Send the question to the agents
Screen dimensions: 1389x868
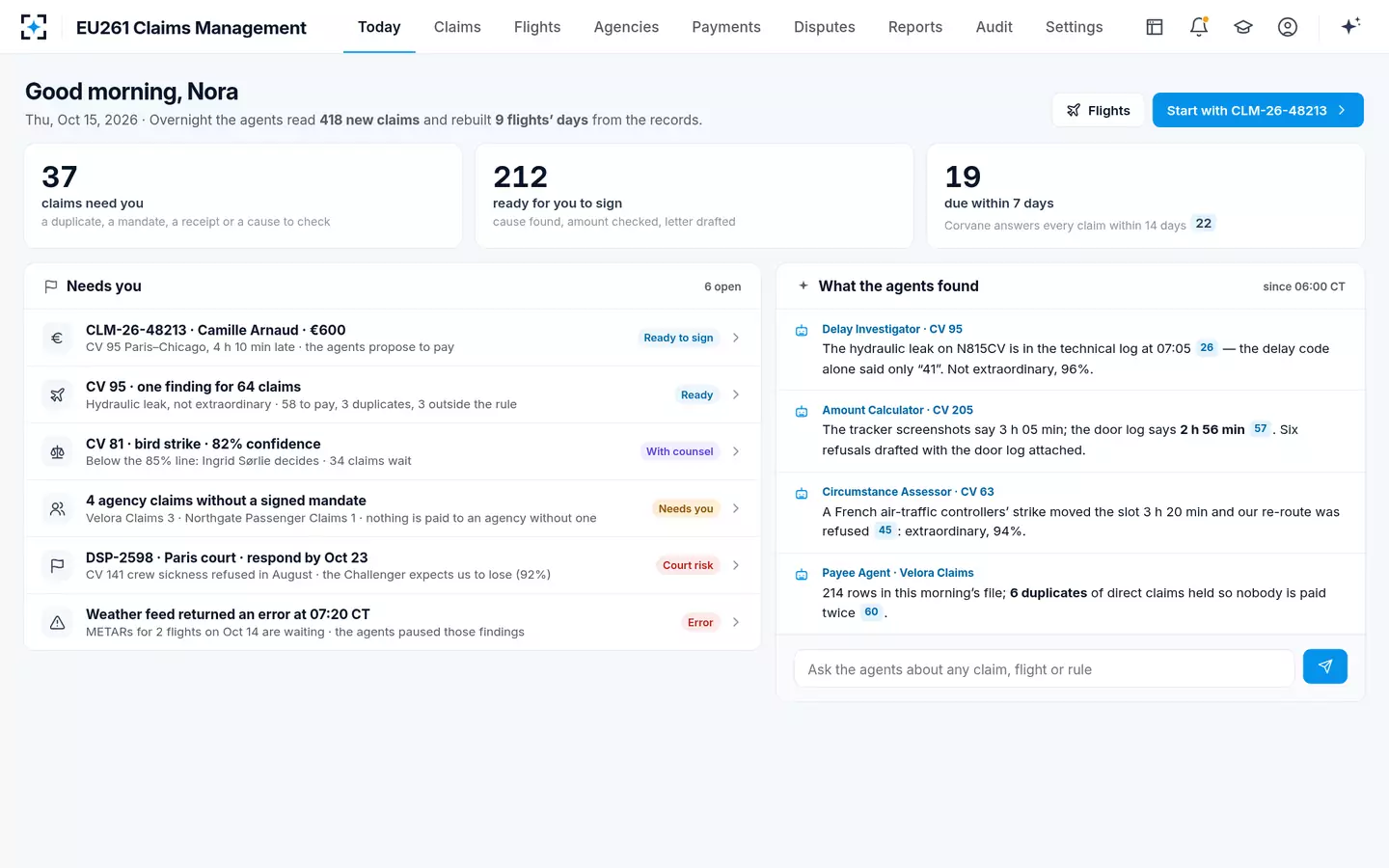(x=1324, y=666)
